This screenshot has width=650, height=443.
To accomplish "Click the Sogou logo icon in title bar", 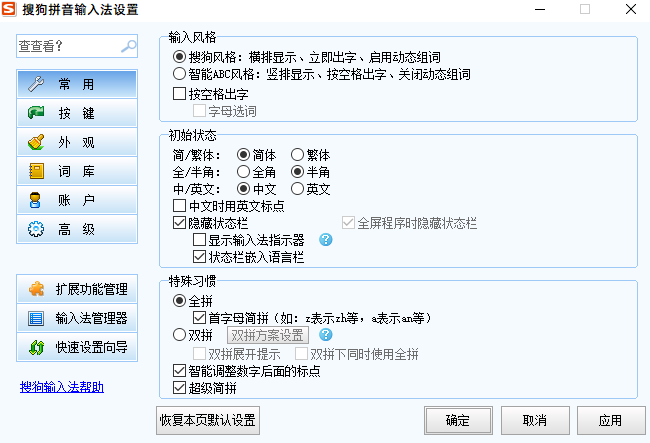I will [x=9, y=9].
